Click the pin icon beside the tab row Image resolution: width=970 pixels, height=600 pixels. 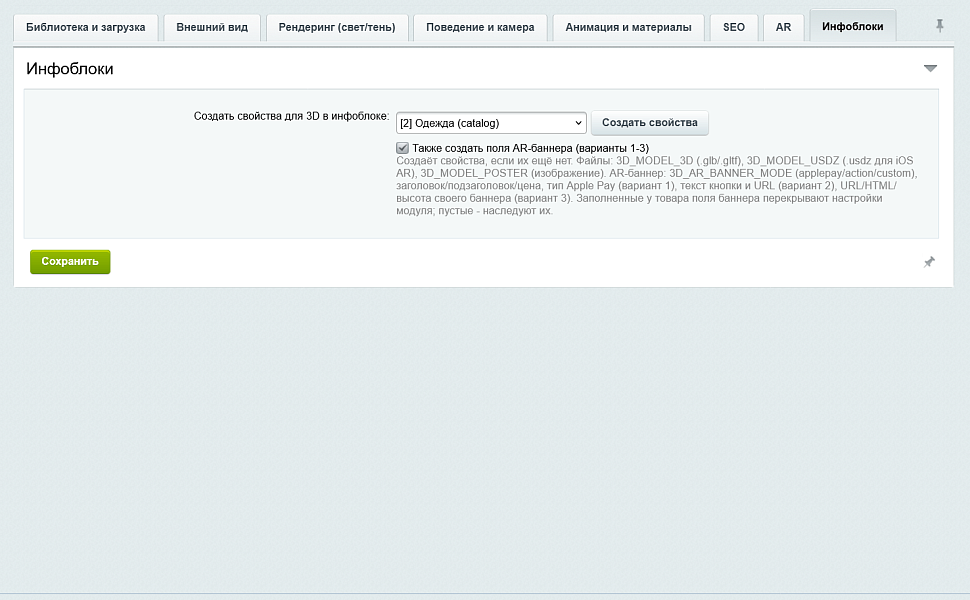point(939,25)
